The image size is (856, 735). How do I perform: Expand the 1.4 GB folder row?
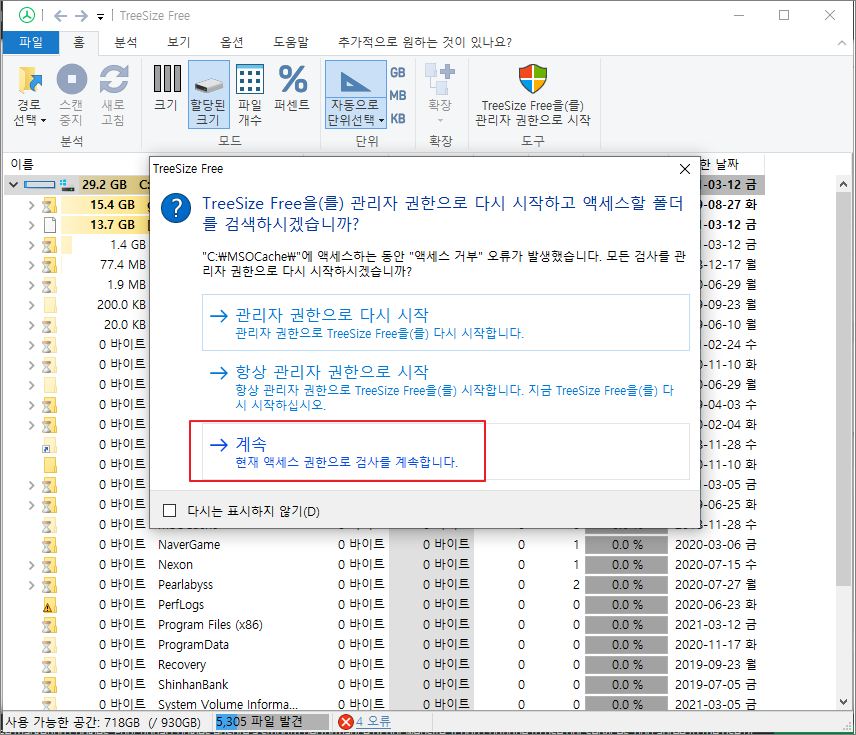click(x=32, y=245)
